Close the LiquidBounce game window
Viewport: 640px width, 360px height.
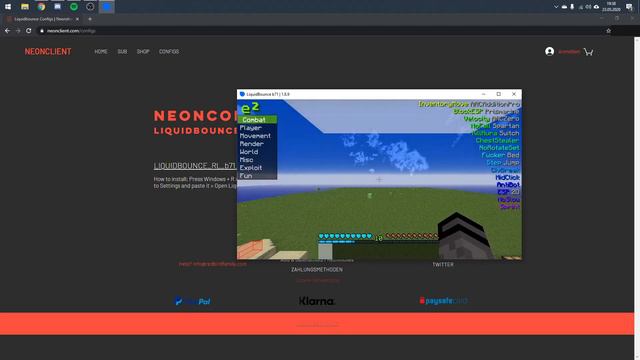coord(514,94)
